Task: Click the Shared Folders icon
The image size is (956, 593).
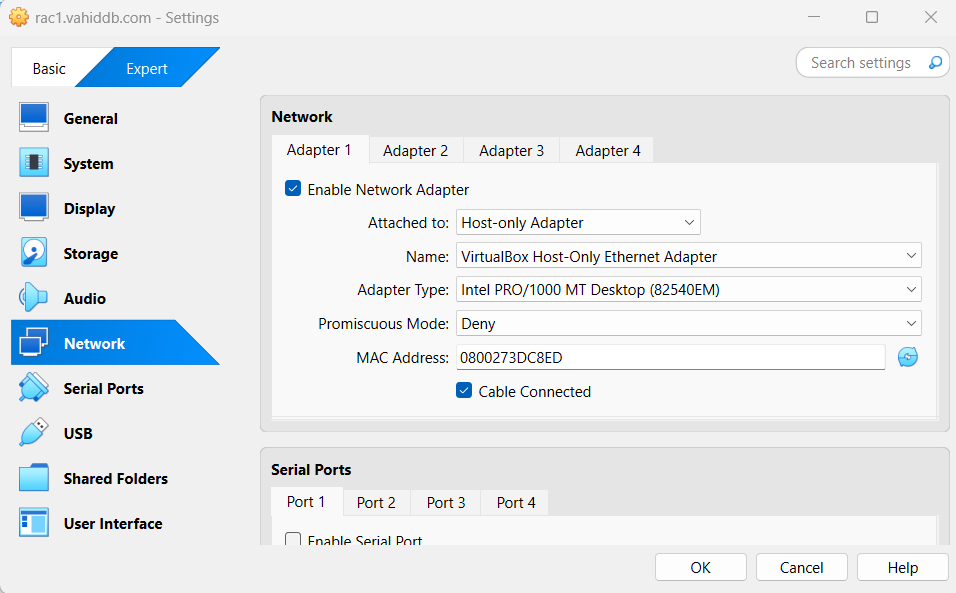Action: pos(34,478)
